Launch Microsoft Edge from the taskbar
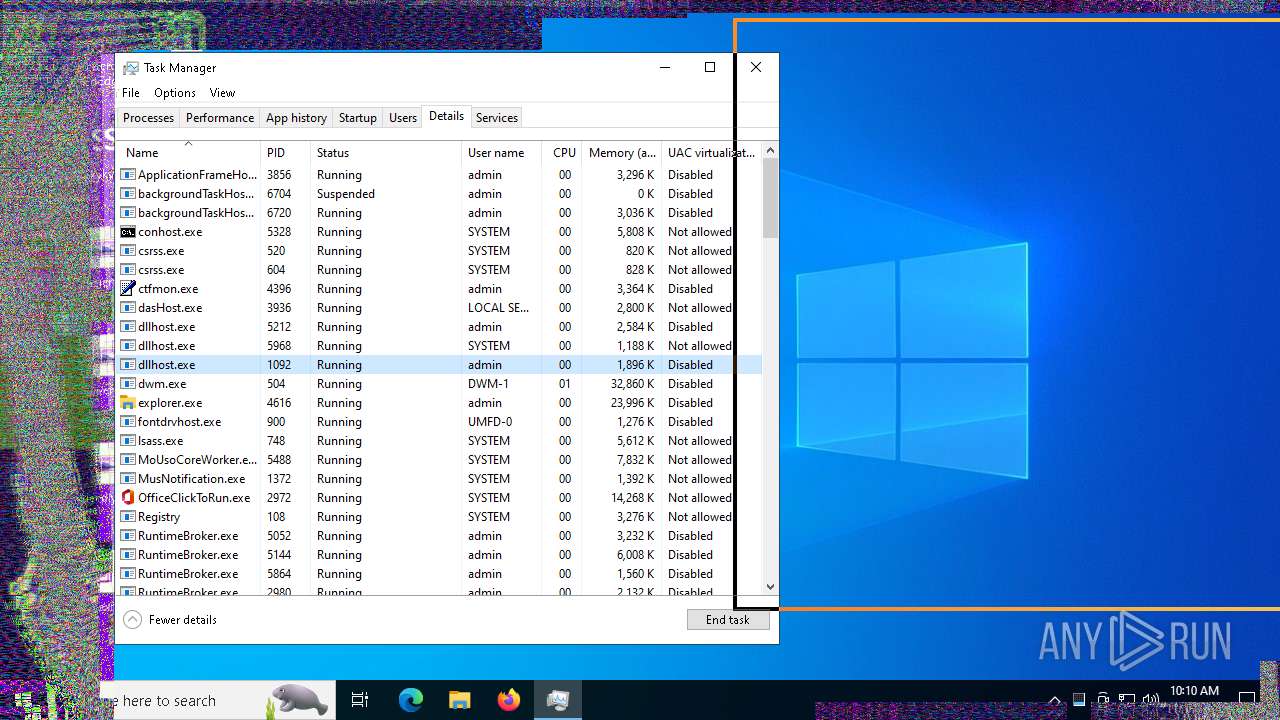The image size is (1280, 720). [x=411, y=701]
